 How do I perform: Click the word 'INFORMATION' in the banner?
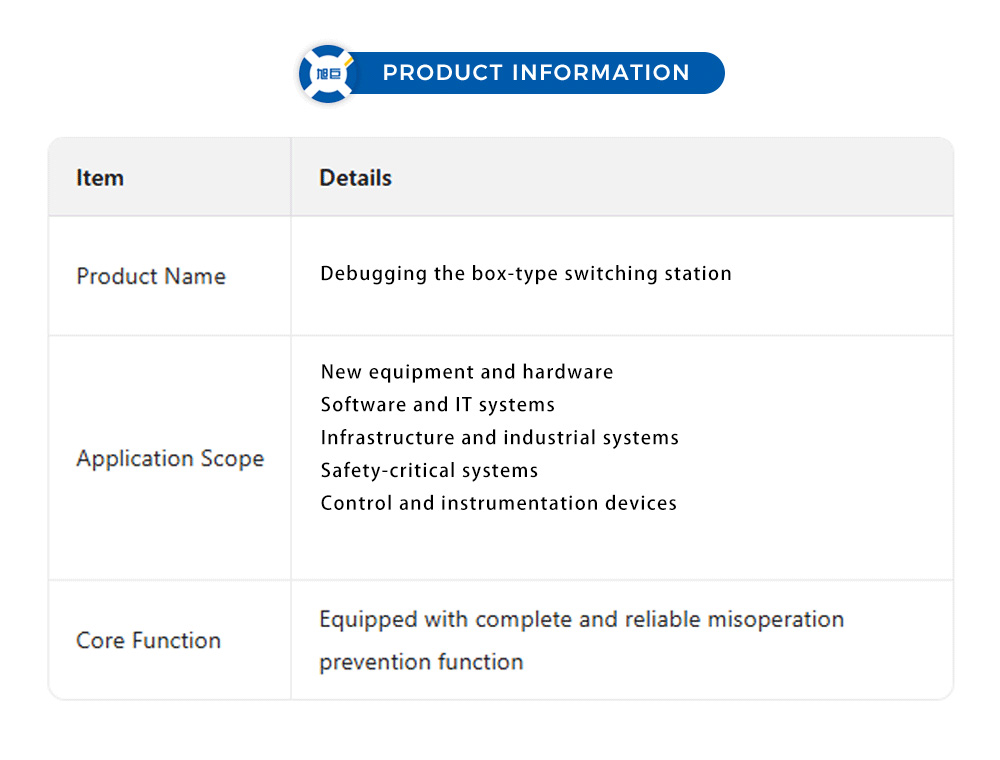(601, 73)
